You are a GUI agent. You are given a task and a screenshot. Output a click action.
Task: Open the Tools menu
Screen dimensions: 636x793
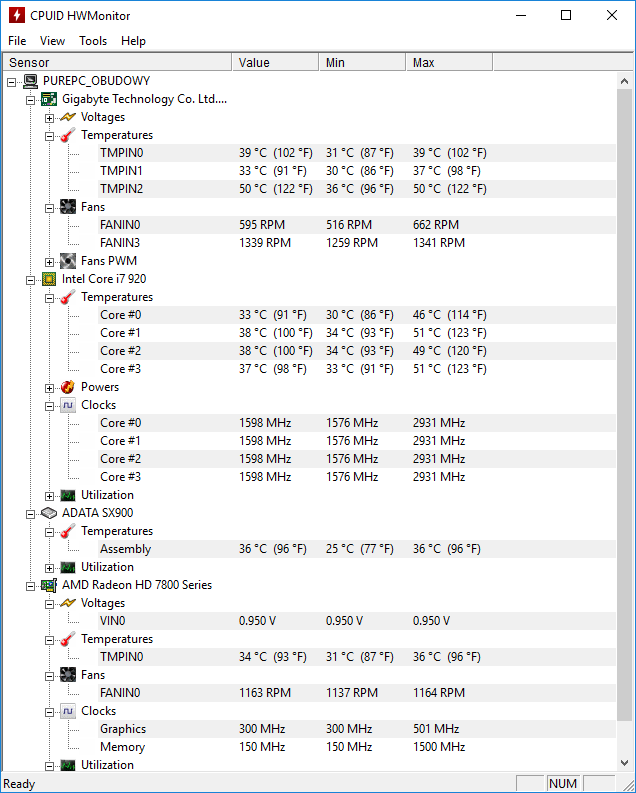(93, 41)
